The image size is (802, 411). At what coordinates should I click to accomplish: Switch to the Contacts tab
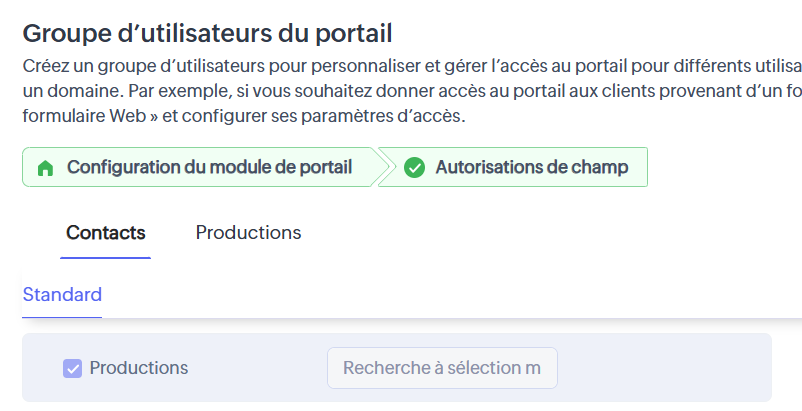coord(105,233)
